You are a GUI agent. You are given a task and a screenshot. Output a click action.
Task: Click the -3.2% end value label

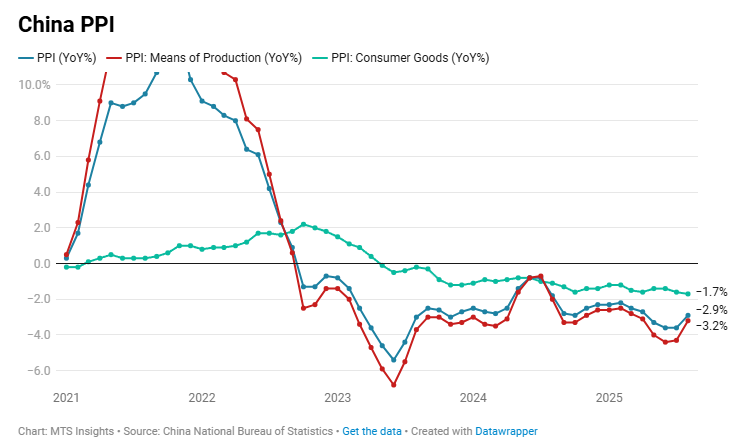(711, 326)
